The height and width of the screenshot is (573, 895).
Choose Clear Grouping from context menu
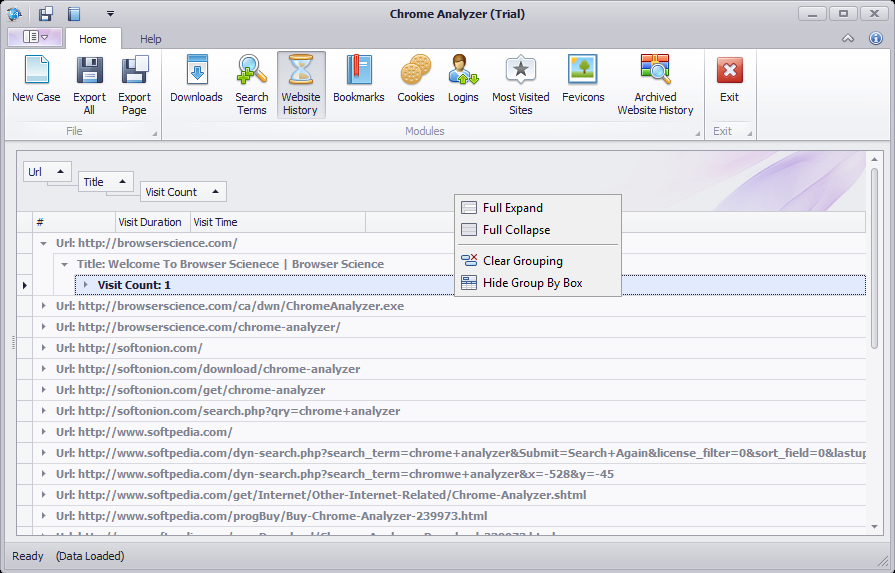tap(538, 261)
